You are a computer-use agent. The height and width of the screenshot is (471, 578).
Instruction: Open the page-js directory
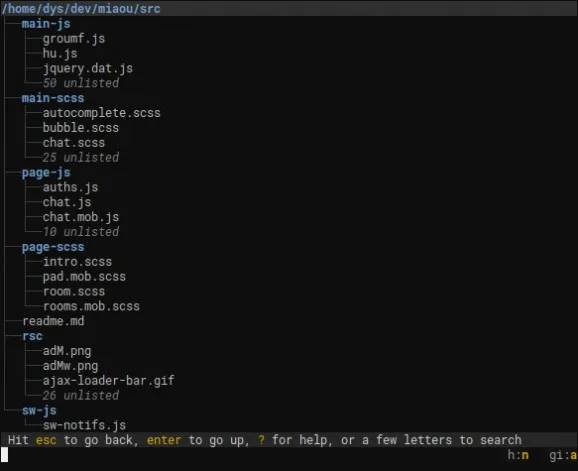coord(46,172)
